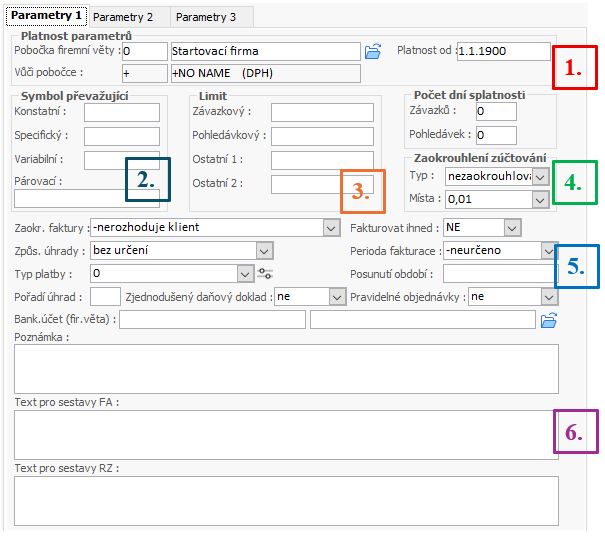Expand Perioda fakturace dropdown
Screen dimensions: 605x539
548,250
